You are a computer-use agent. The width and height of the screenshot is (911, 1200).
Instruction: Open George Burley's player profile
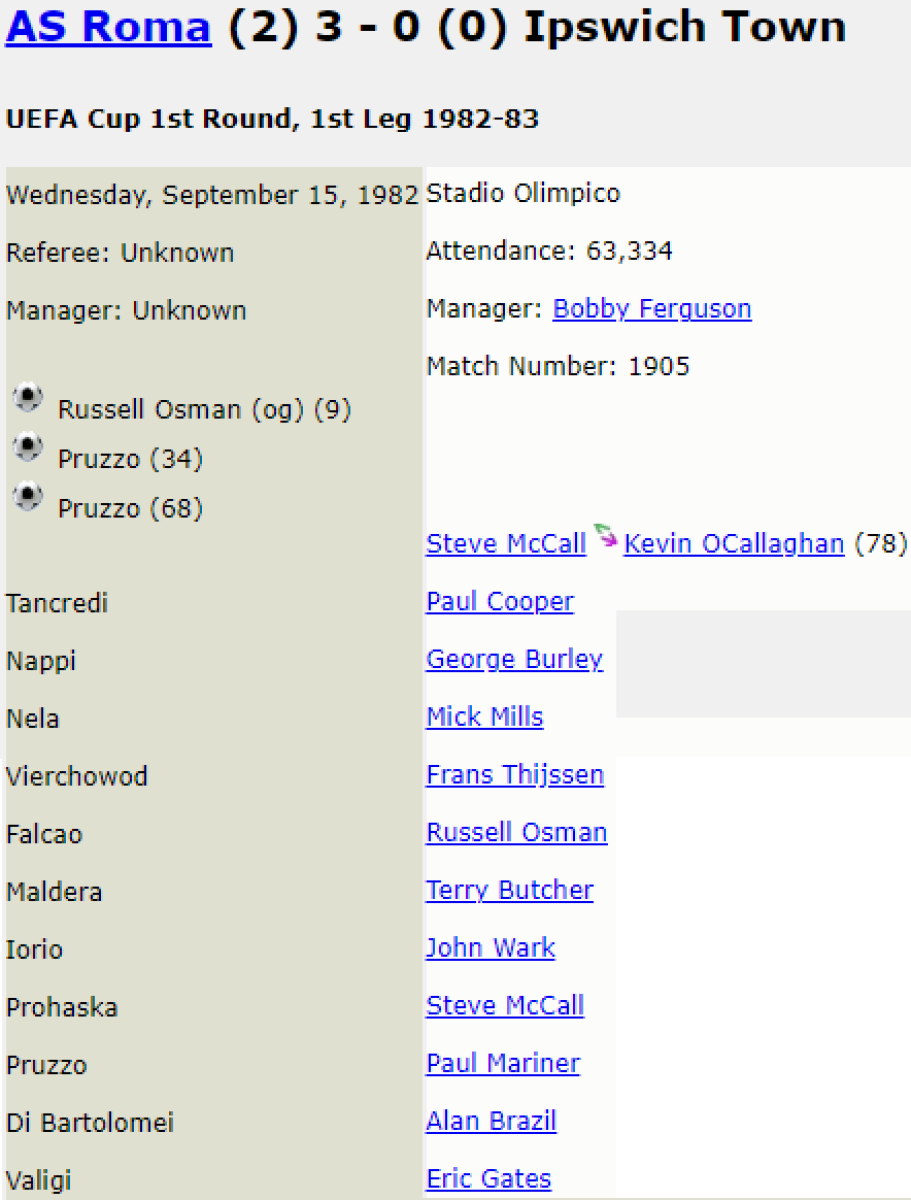click(514, 660)
